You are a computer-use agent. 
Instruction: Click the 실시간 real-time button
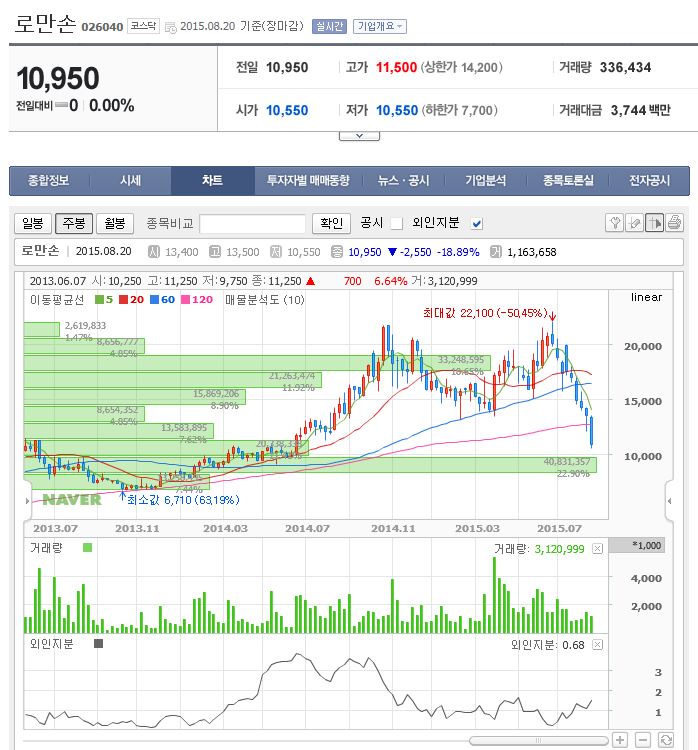[x=329, y=26]
